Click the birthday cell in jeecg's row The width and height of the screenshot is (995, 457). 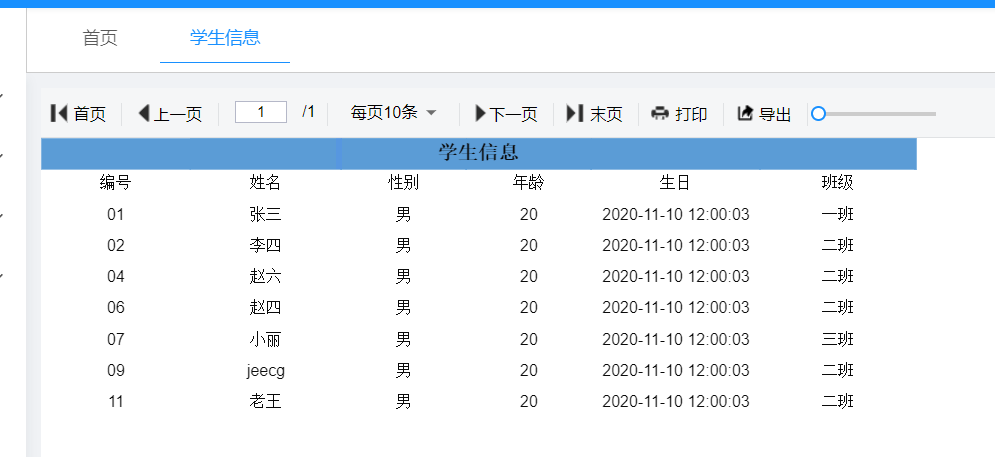(x=675, y=370)
